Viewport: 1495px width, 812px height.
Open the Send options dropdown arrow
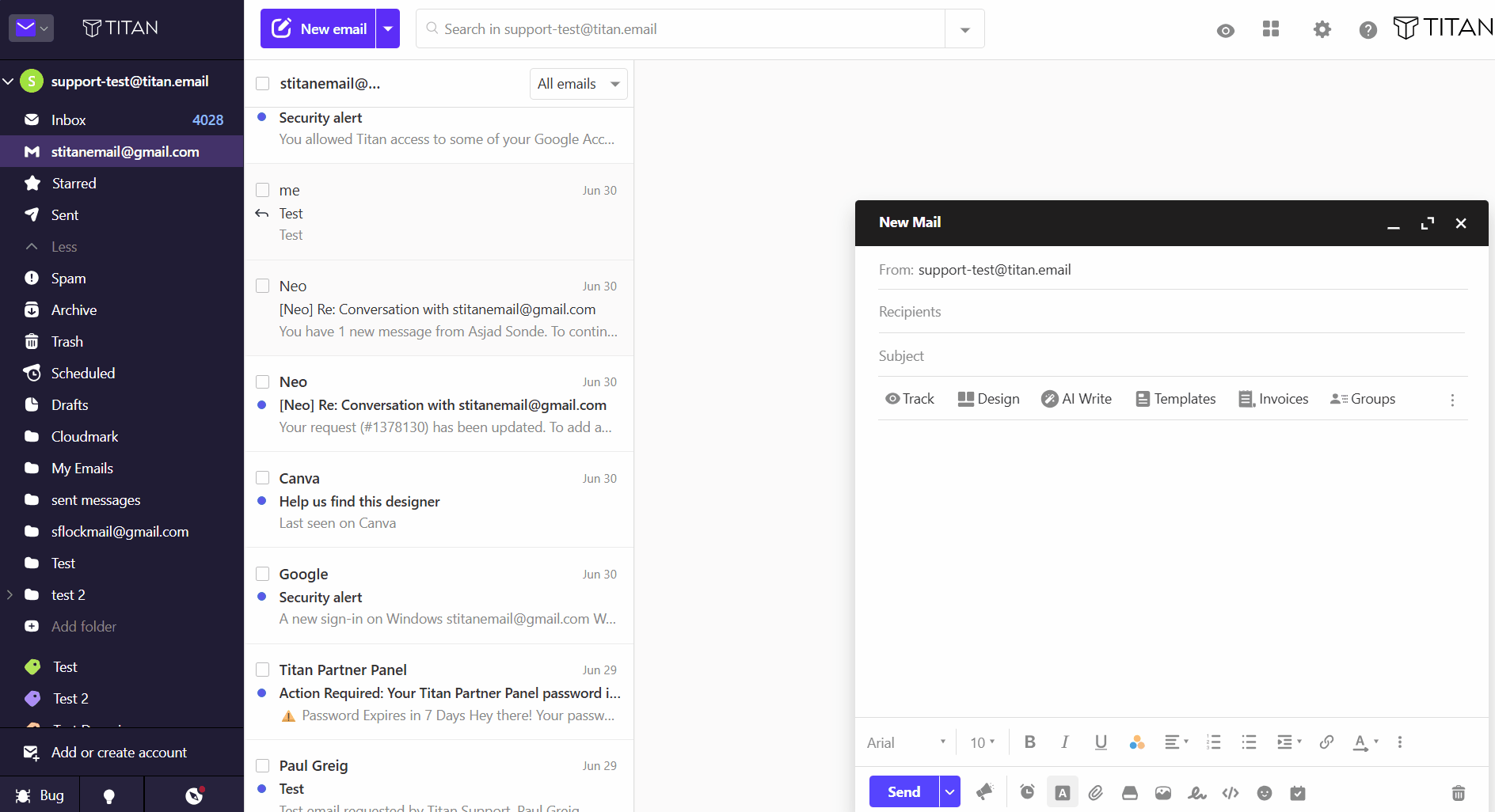(949, 791)
